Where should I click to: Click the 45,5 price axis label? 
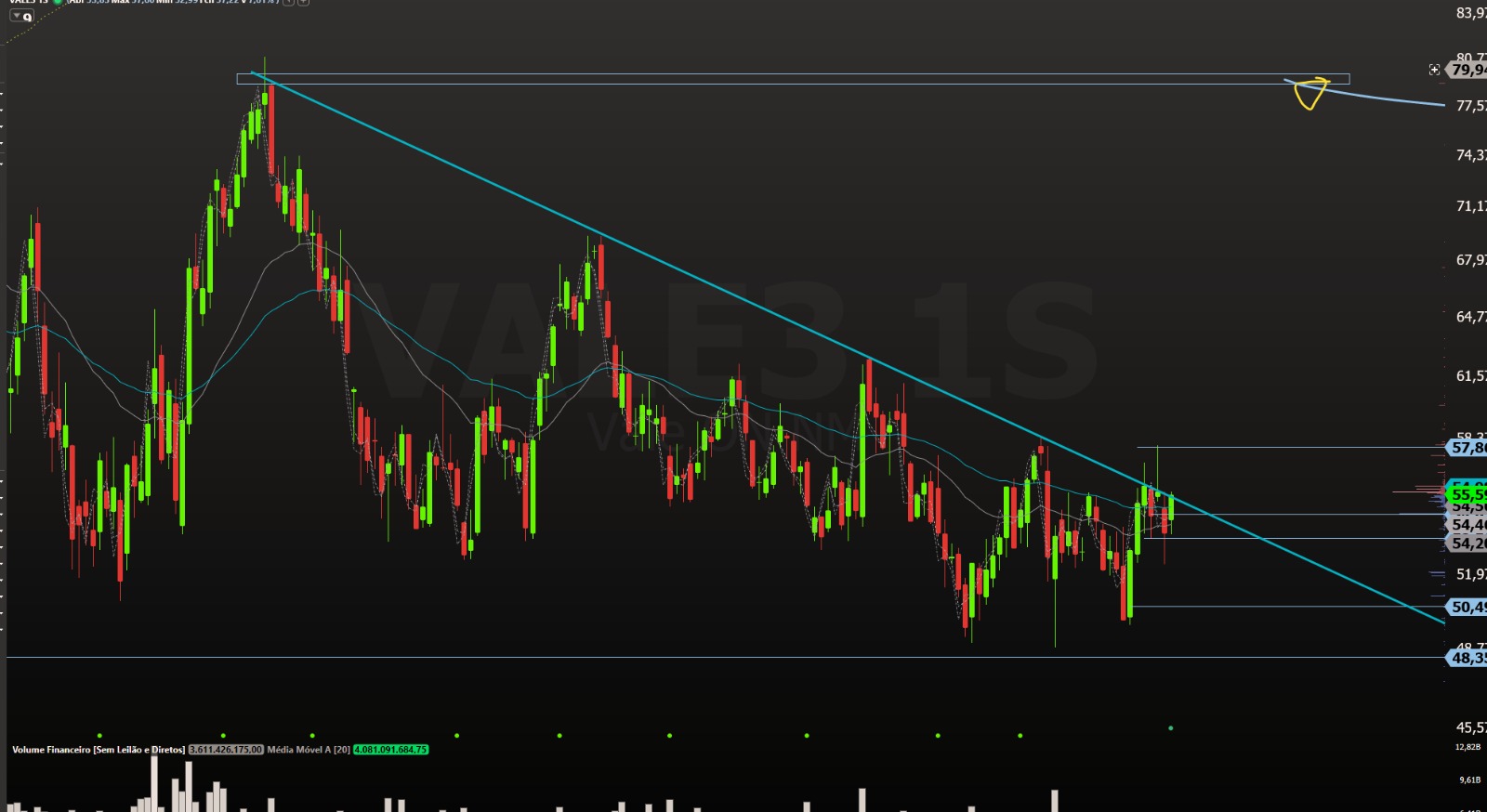coord(1470,727)
